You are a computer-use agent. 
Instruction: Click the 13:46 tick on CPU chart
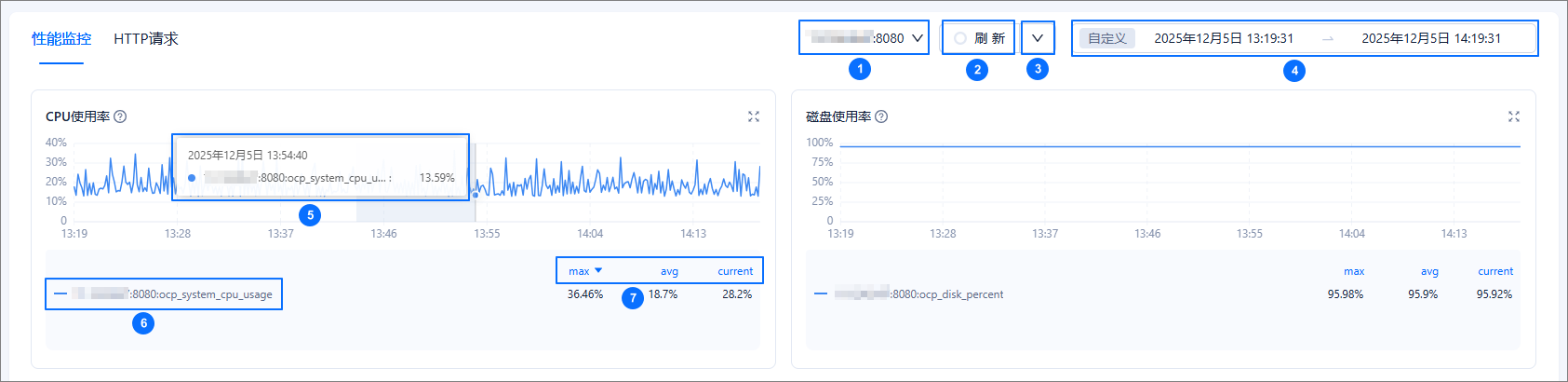pos(383,234)
